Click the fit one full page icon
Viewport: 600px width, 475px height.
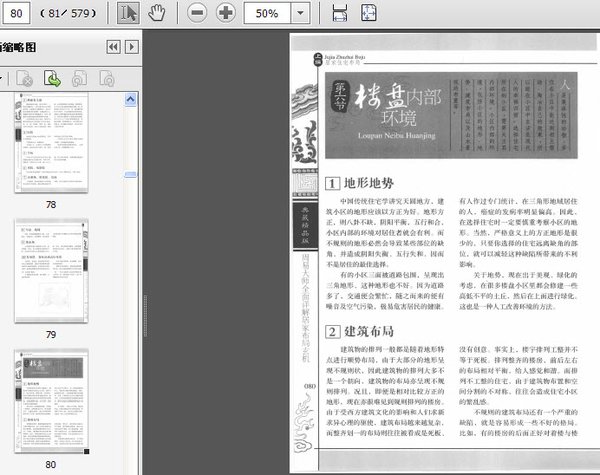click(x=370, y=14)
